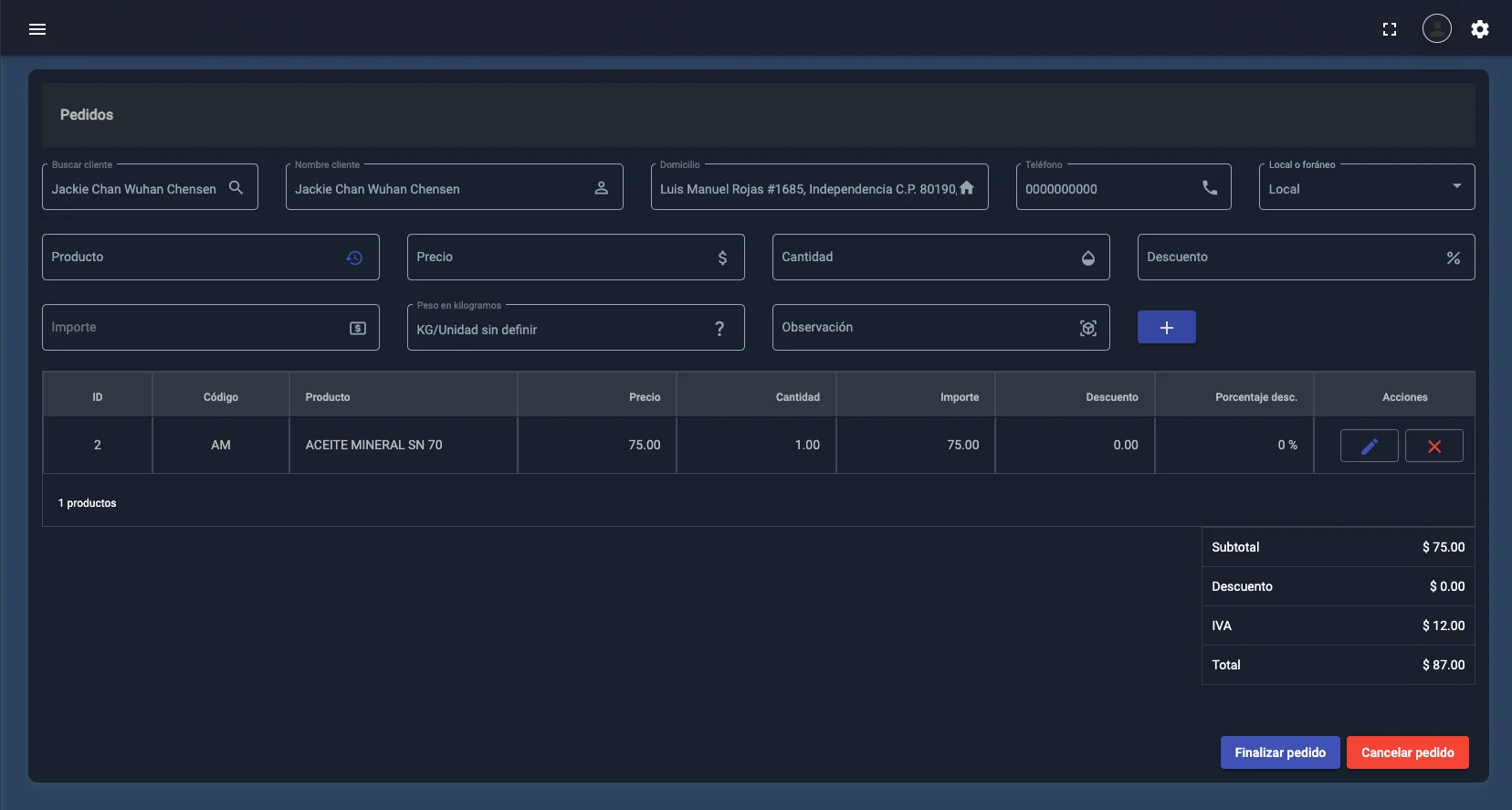Open the hamburger navigation menu
This screenshot has height=810, width=1512.
37,29
